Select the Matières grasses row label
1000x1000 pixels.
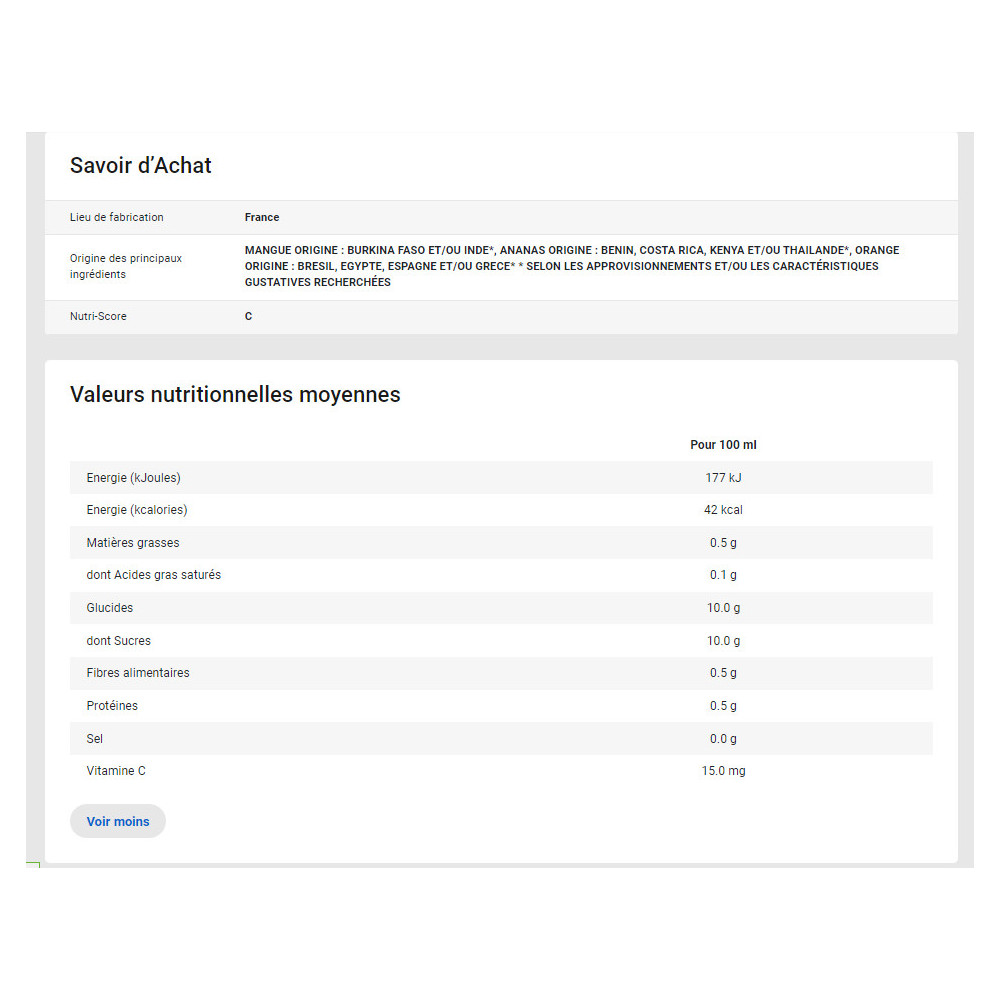pos(133,543)
